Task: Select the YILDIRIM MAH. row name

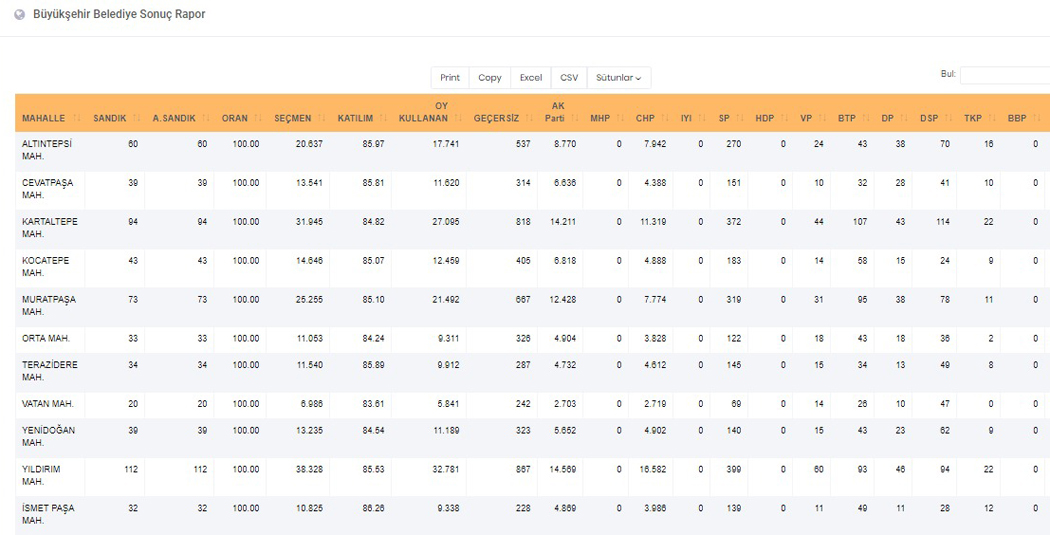Action: click(x=41, y=475)
